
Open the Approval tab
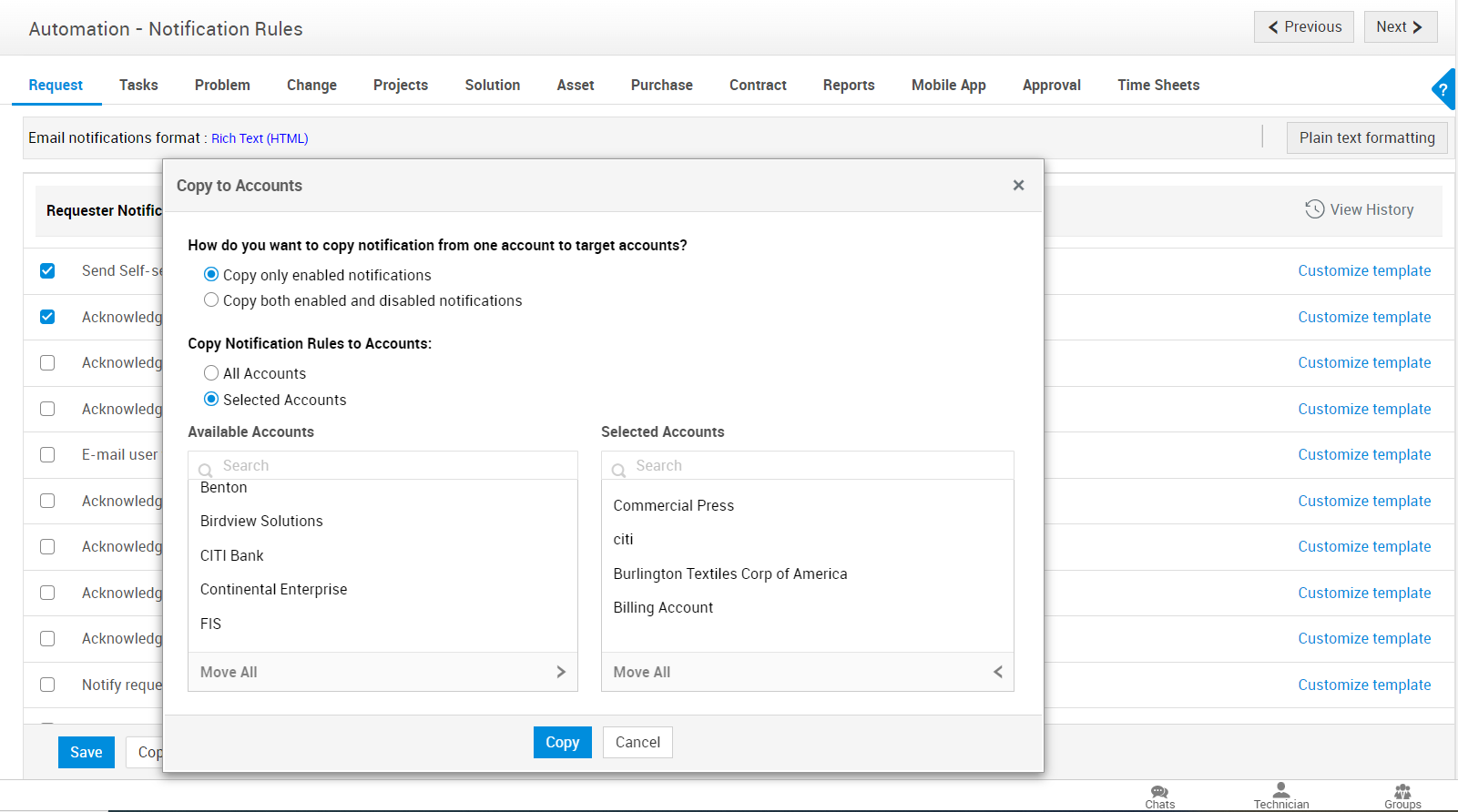(x=1051, y=85)
